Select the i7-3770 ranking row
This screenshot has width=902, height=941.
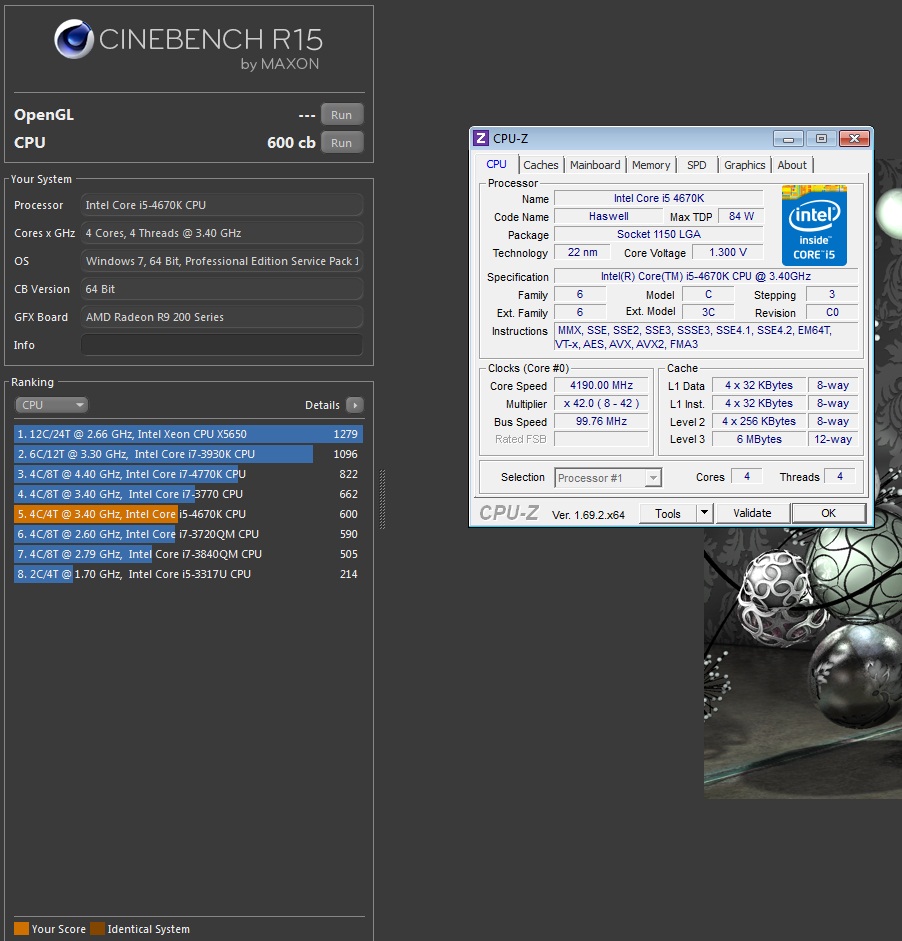188,494
